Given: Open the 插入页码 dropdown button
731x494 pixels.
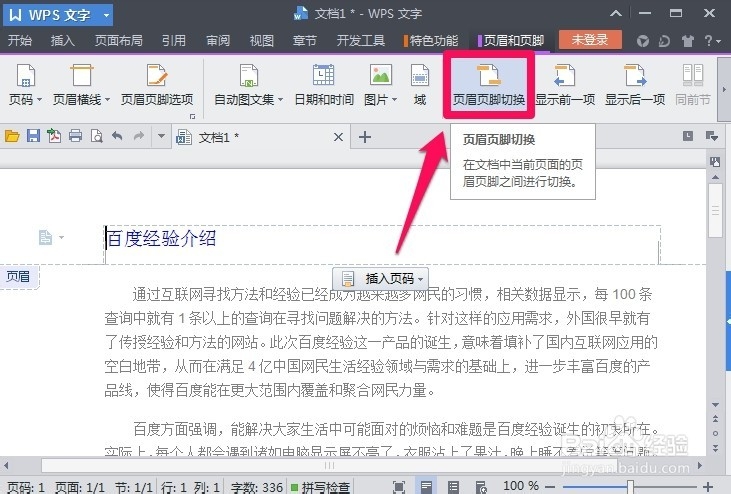Looking at the screenshot, I should tap(380, 278).
